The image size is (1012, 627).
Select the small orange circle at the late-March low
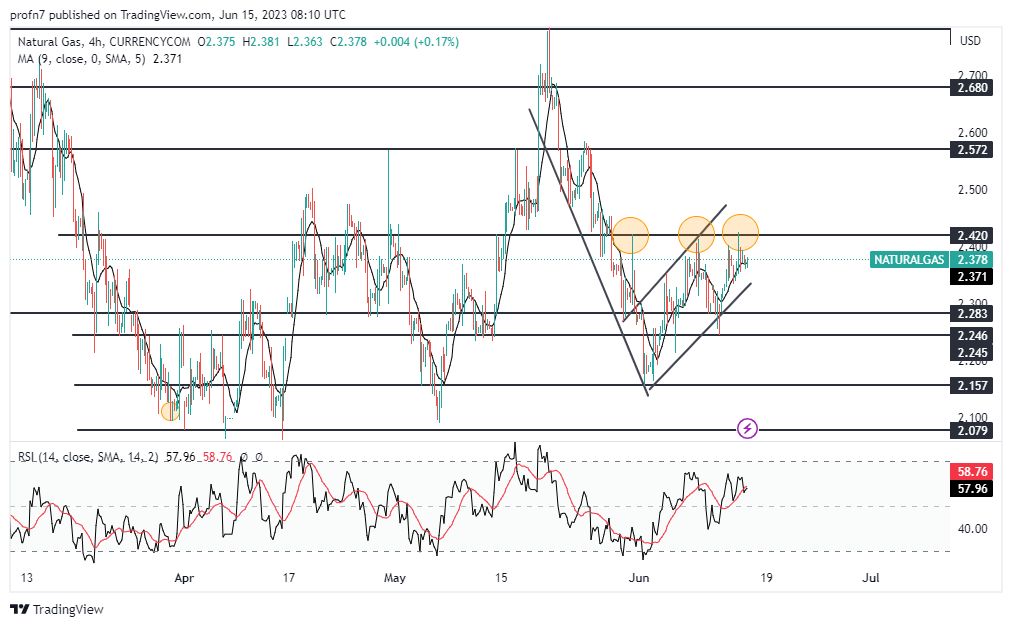[170, 411]
